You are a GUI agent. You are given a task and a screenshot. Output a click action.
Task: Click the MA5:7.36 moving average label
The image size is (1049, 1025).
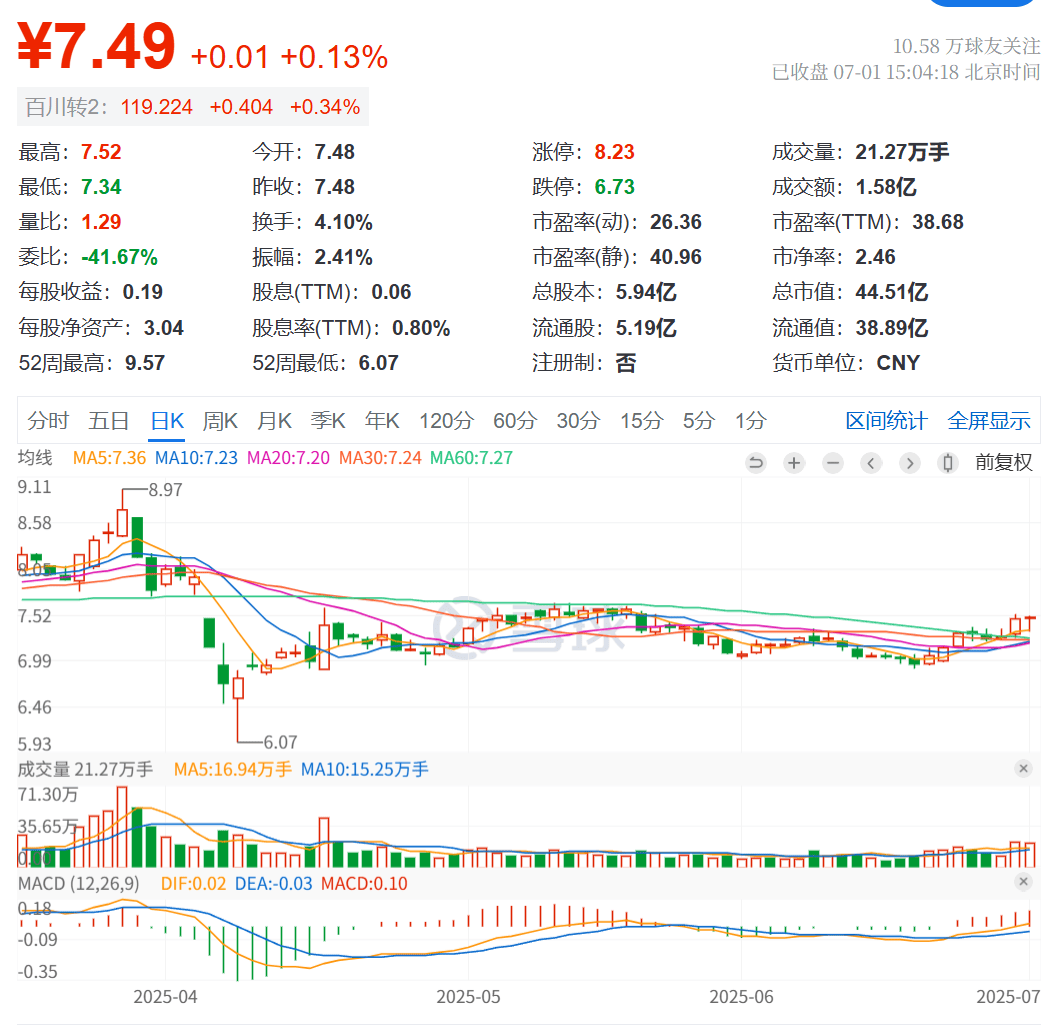coord(109,458)
